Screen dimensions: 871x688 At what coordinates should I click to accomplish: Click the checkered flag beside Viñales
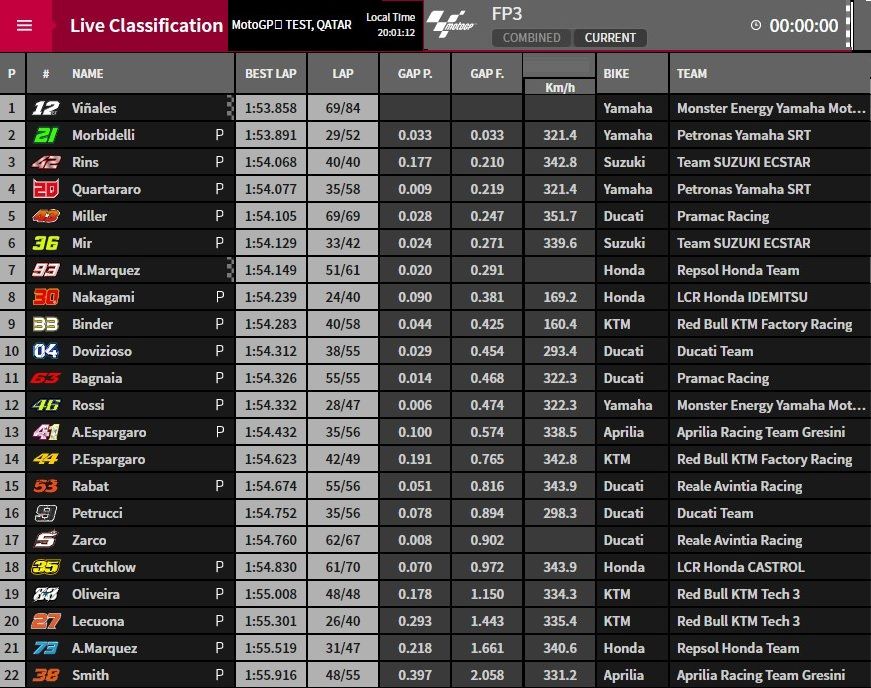coord(231,108)
